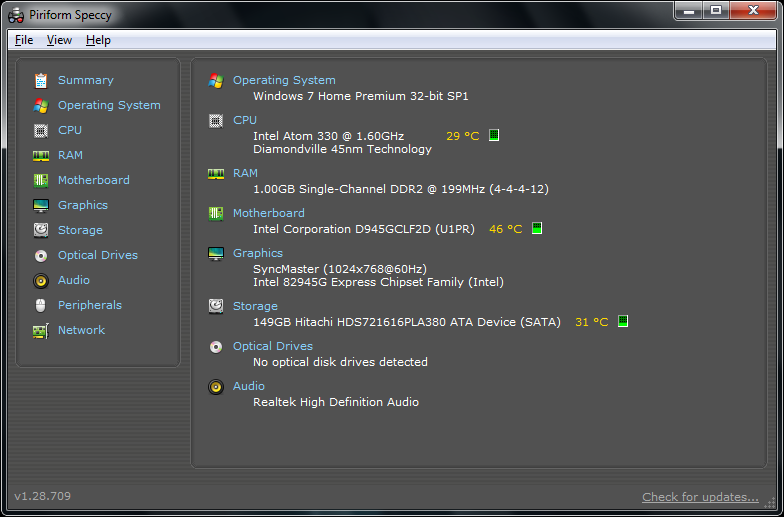Click the Check for updates link
This screenshot has width=784, height=517.
tap(700, 497)
